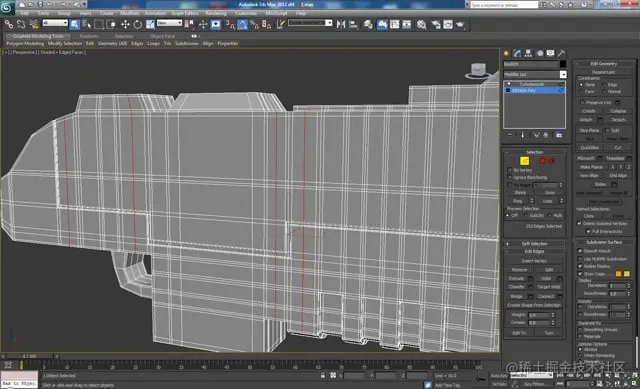Click the orange Show Cage color swatch
This screenshot has width=640, height=389.
pos(618,274)
